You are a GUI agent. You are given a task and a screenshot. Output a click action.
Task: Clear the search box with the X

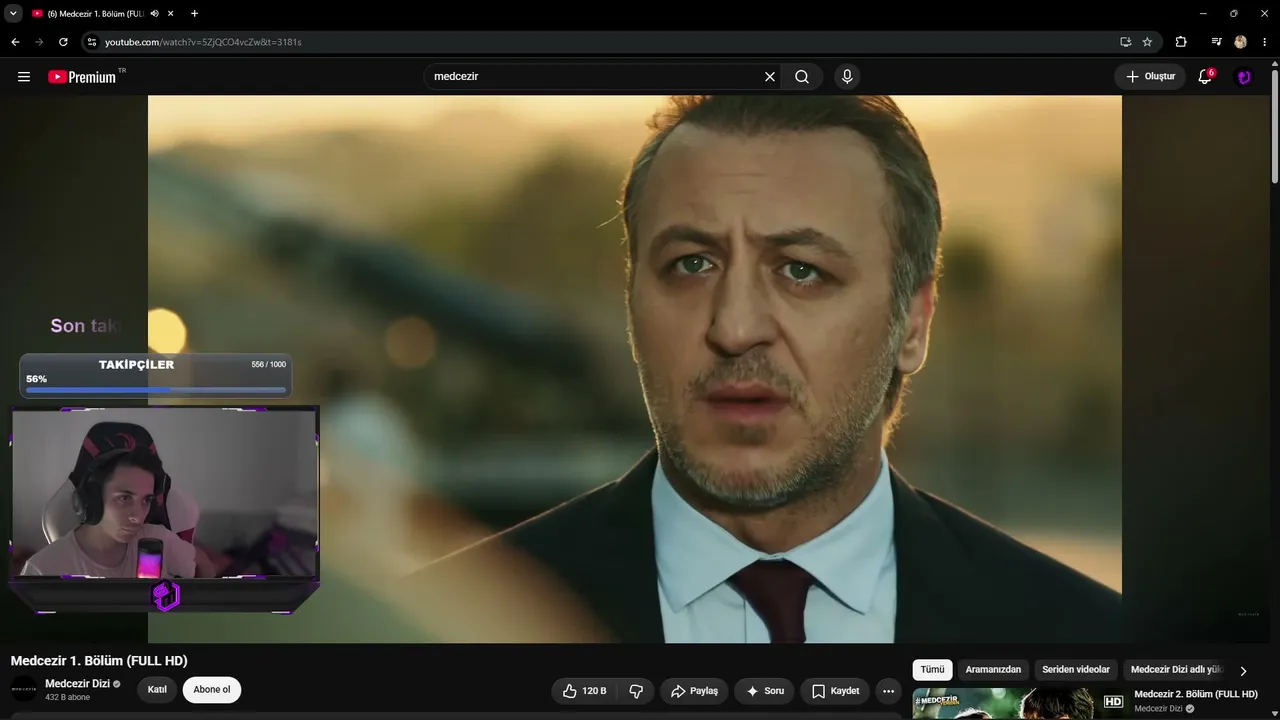coord(770,77)
